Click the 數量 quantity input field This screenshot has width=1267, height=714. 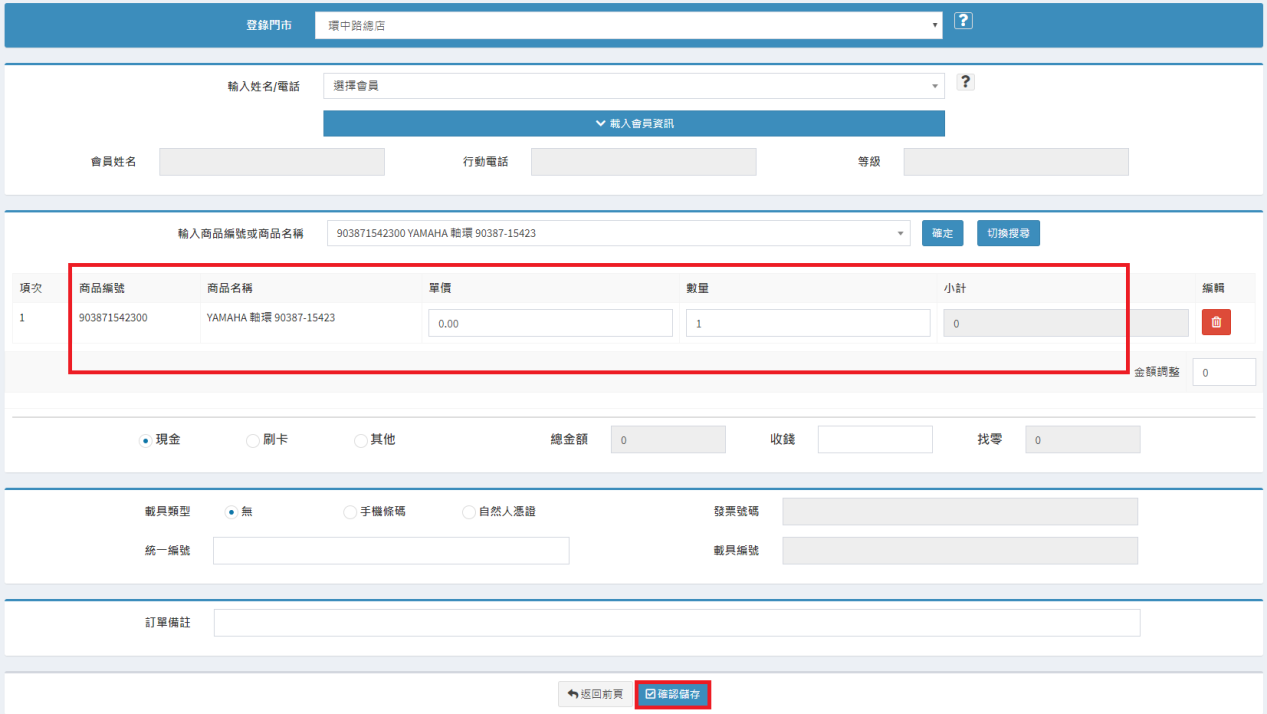pyautogui.click(x=807, y=323)
